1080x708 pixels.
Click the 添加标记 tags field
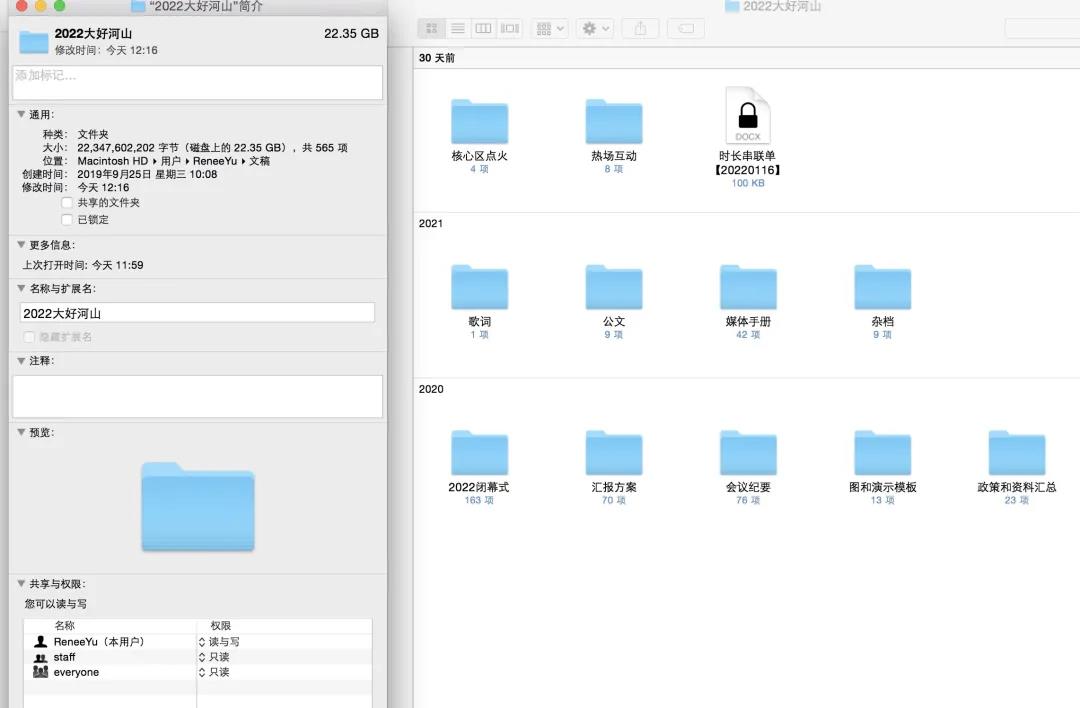pyautogui.click(x=197, y=82)
